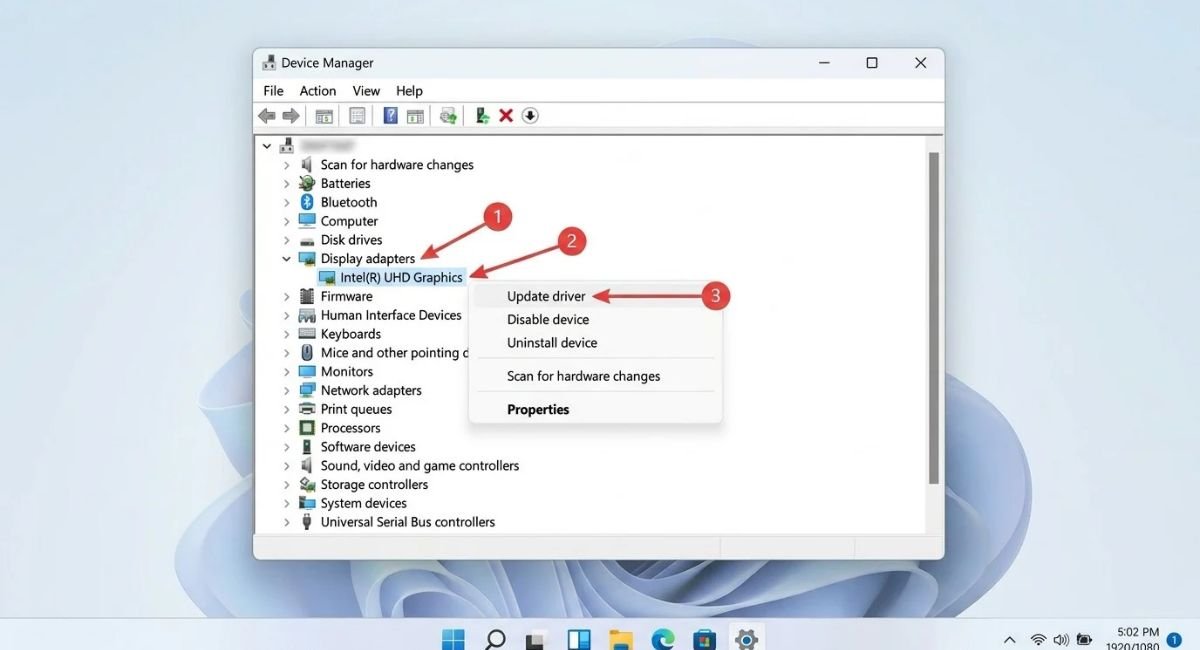Click the Batteries category icon
The height and width of the screenshot is (650, 1200).
click(307, 184)
